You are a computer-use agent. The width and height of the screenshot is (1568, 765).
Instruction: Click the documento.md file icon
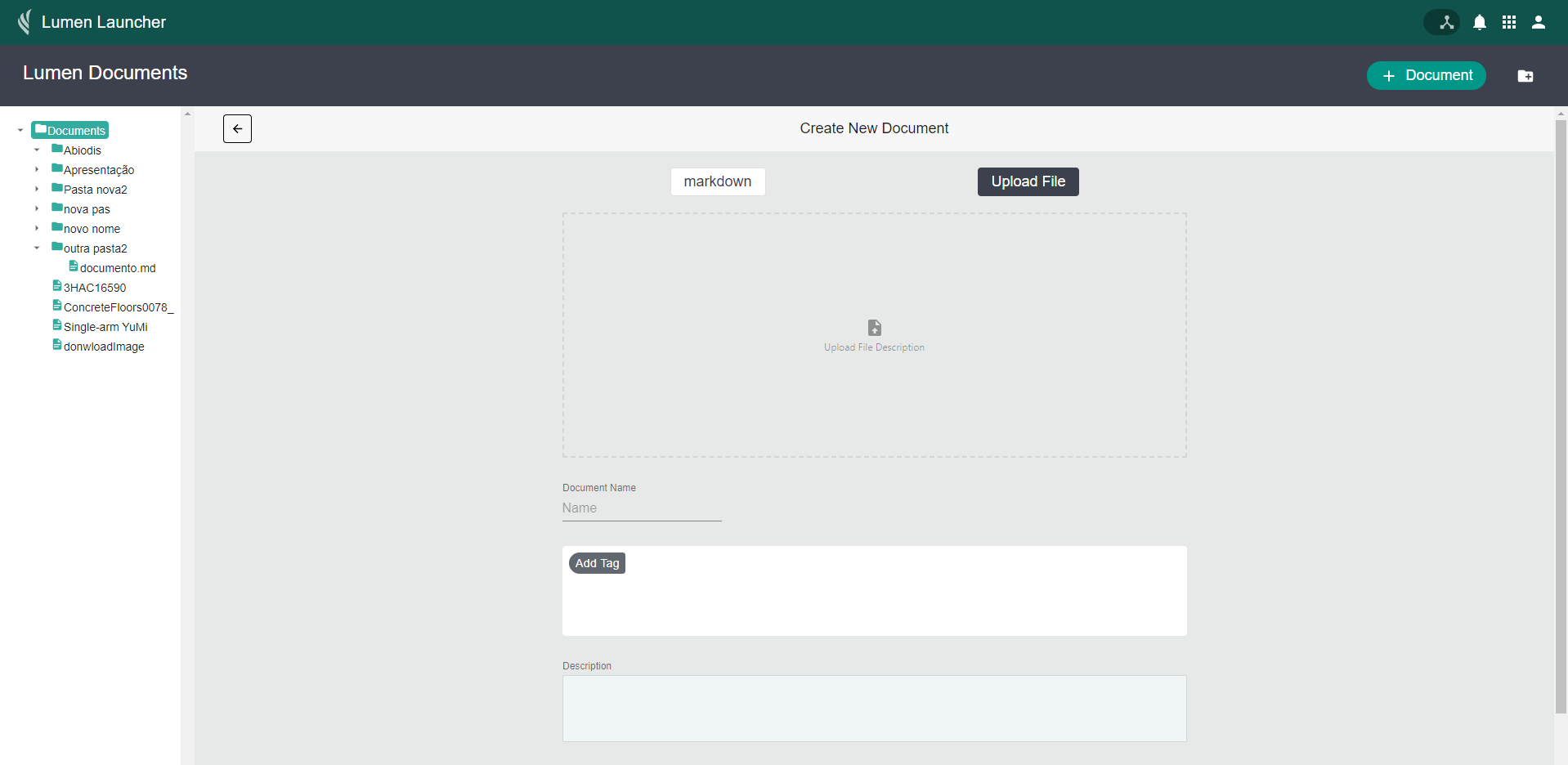click(74, 266)
